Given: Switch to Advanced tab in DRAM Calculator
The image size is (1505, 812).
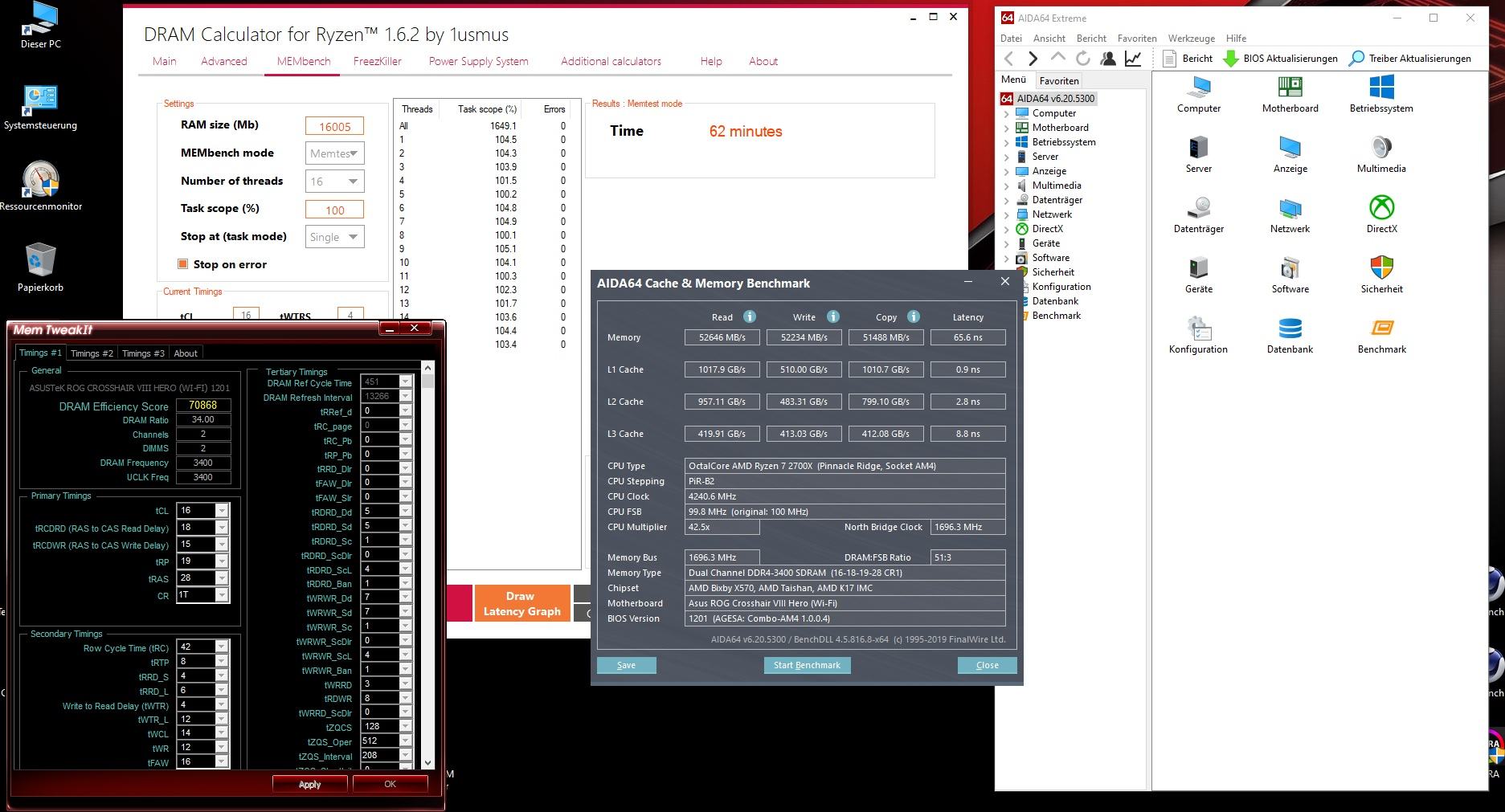Looking at the screenshot, I should [224, 61].
